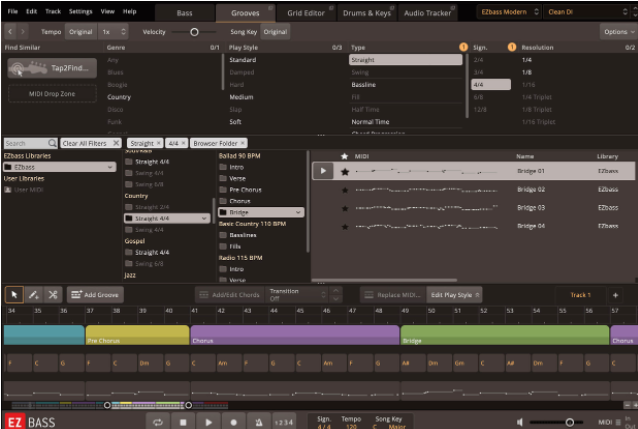
Task: Go forward with right arrow
Action: [23, 31]
